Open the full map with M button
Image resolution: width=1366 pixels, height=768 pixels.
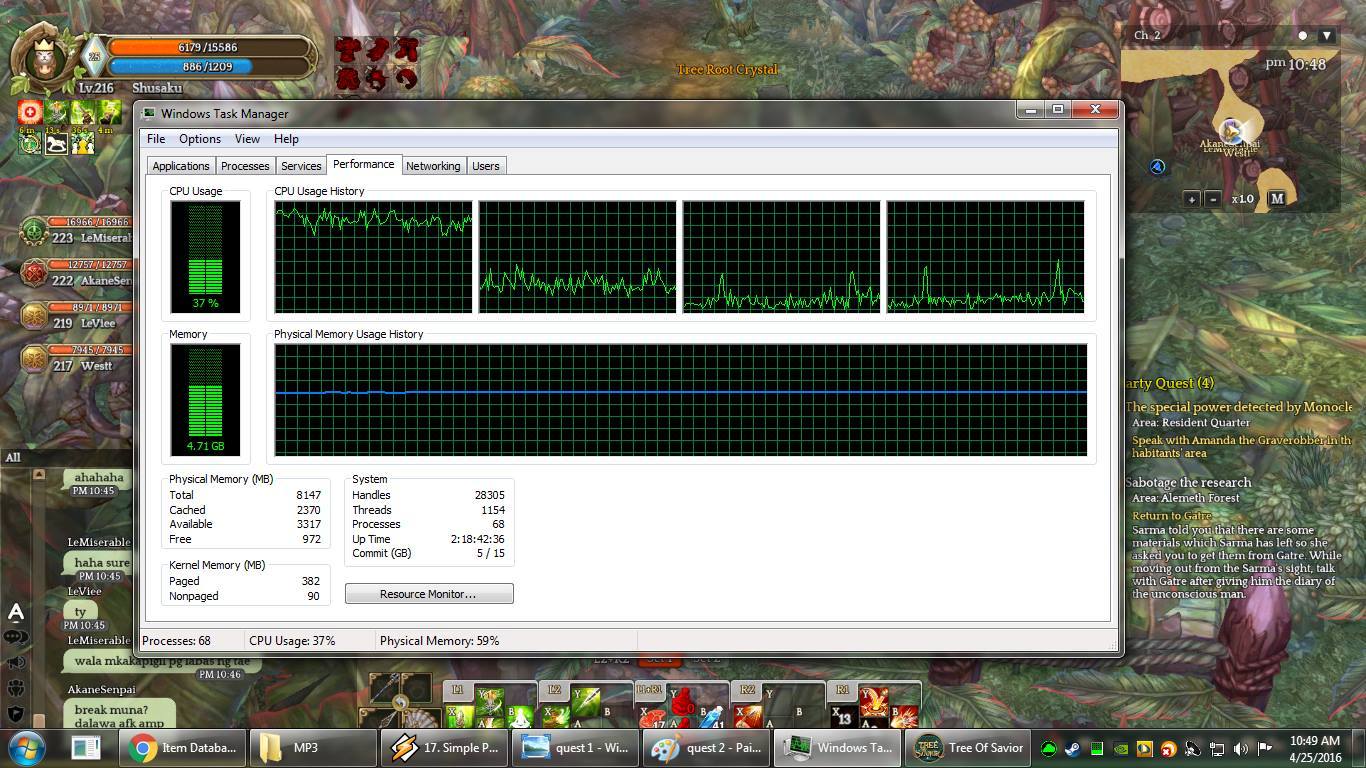[x=1277, y=198]
